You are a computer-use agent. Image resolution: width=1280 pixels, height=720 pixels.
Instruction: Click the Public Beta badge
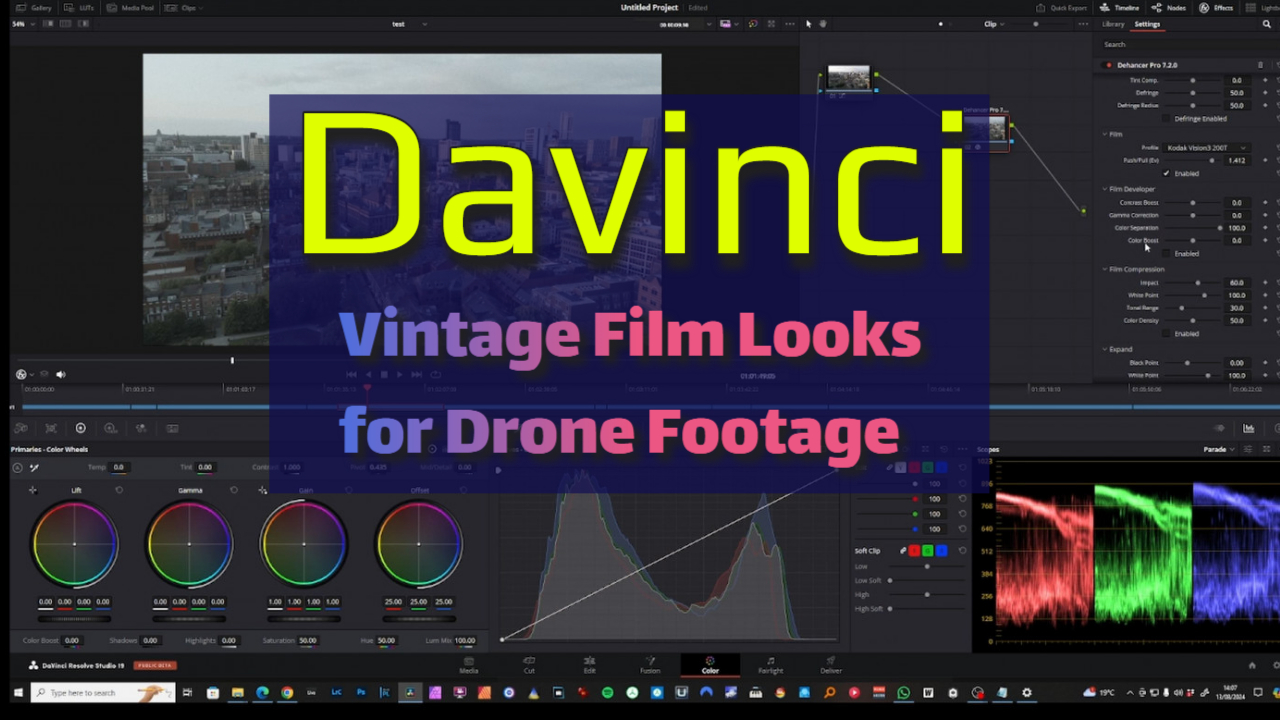[x=157, y=664]
